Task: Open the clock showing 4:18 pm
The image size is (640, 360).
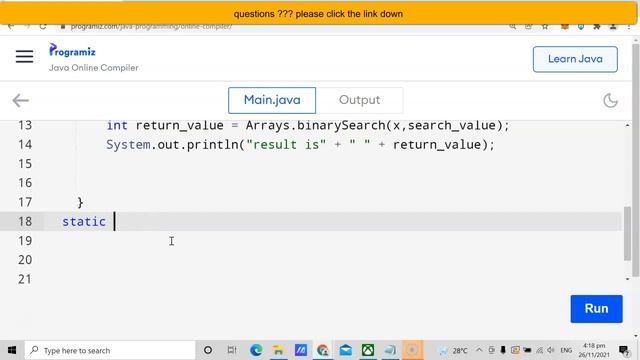Action: 594,351
